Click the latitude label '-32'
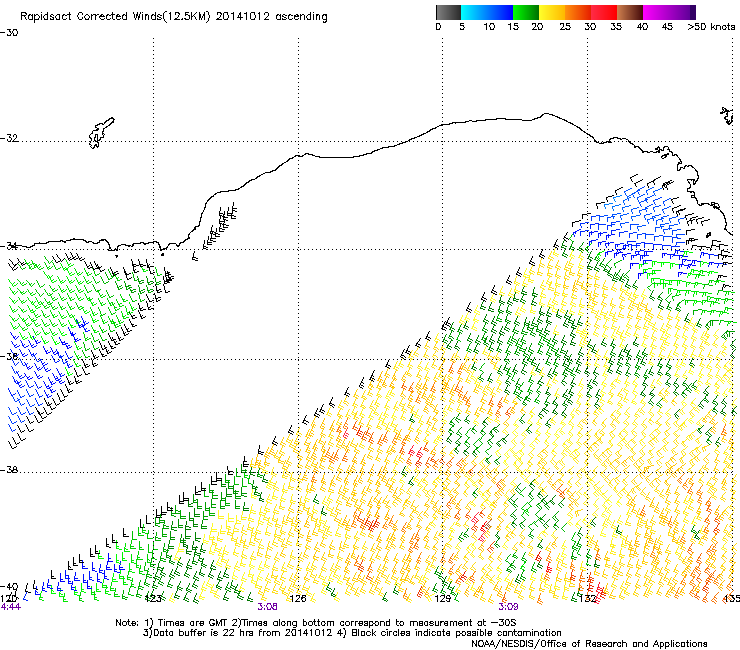The image size is (740, 650). (x=9, y=138)
